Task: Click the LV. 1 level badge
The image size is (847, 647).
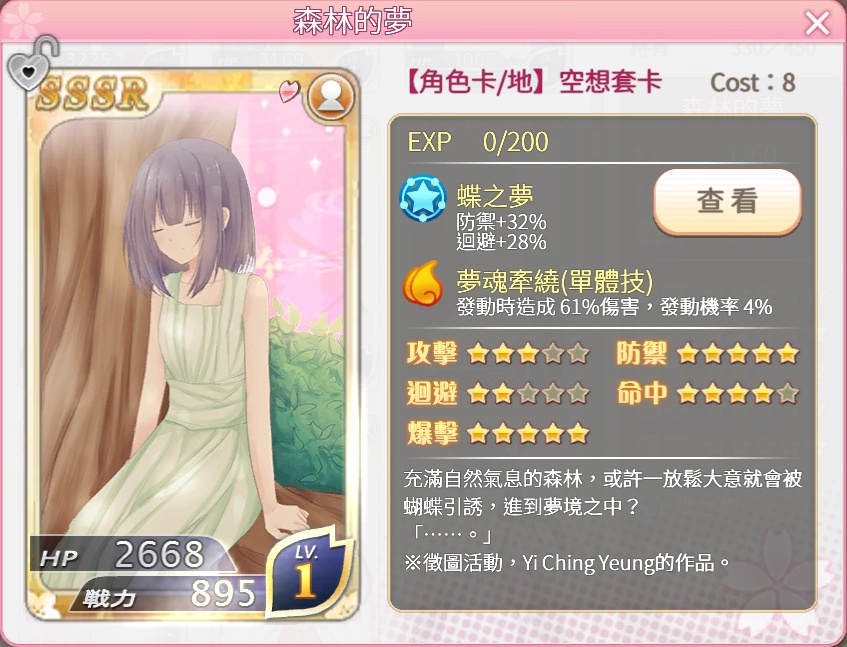Action: 307,573
